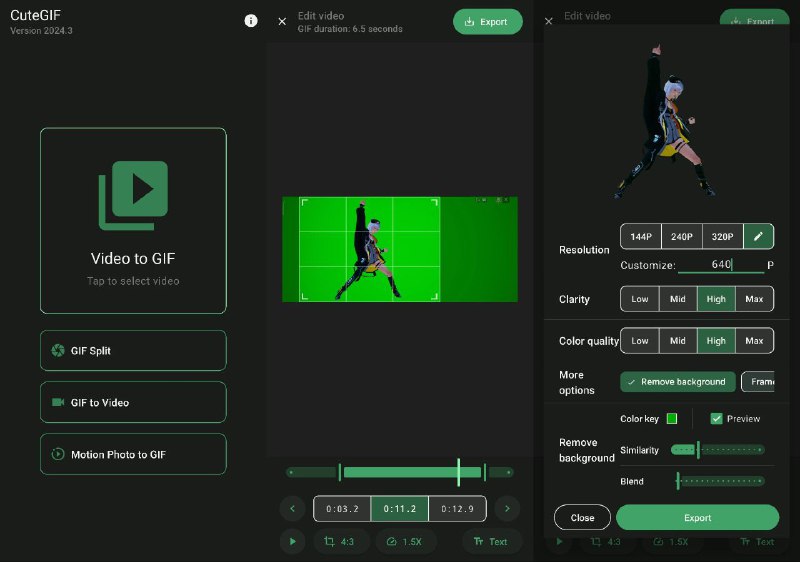Toggle the Remove background option
Screen dimensions: 800x562
[678, 382]
